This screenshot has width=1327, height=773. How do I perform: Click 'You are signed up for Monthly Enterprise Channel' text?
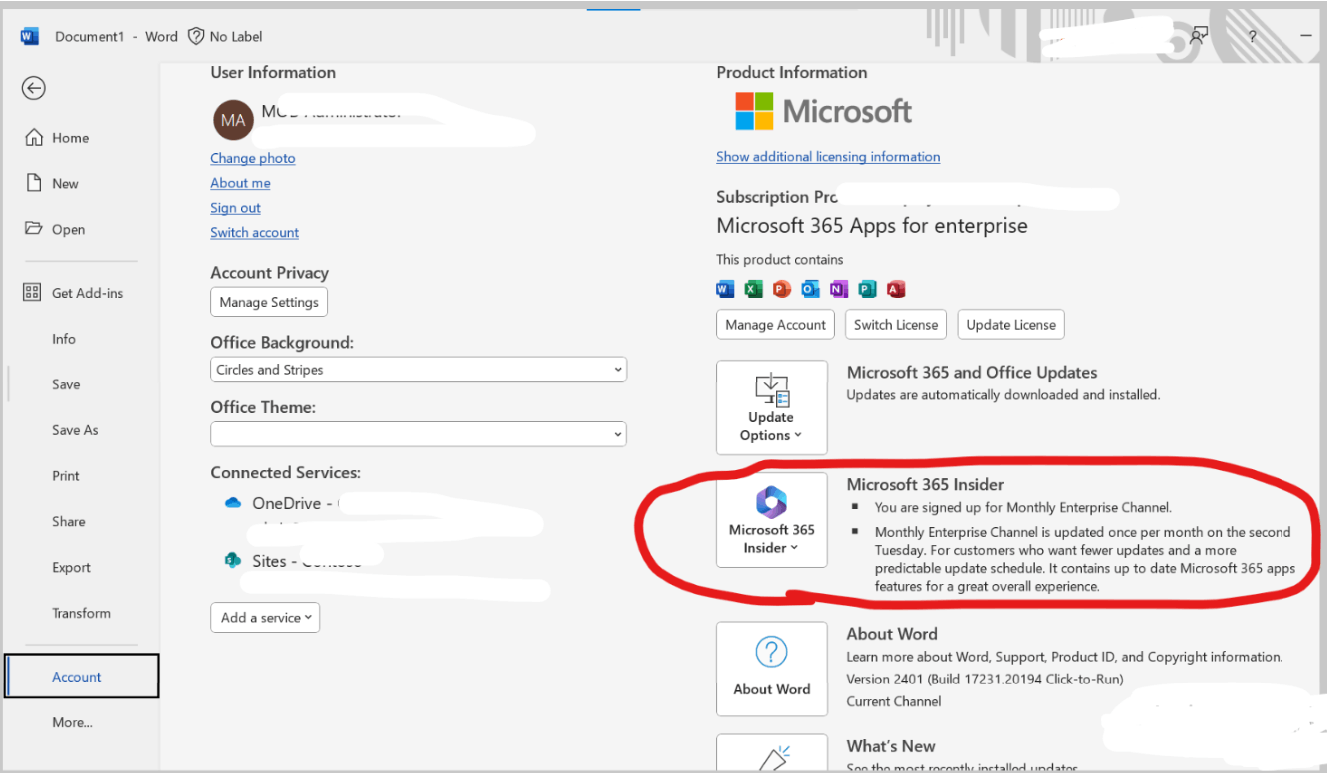point(1023,507)
